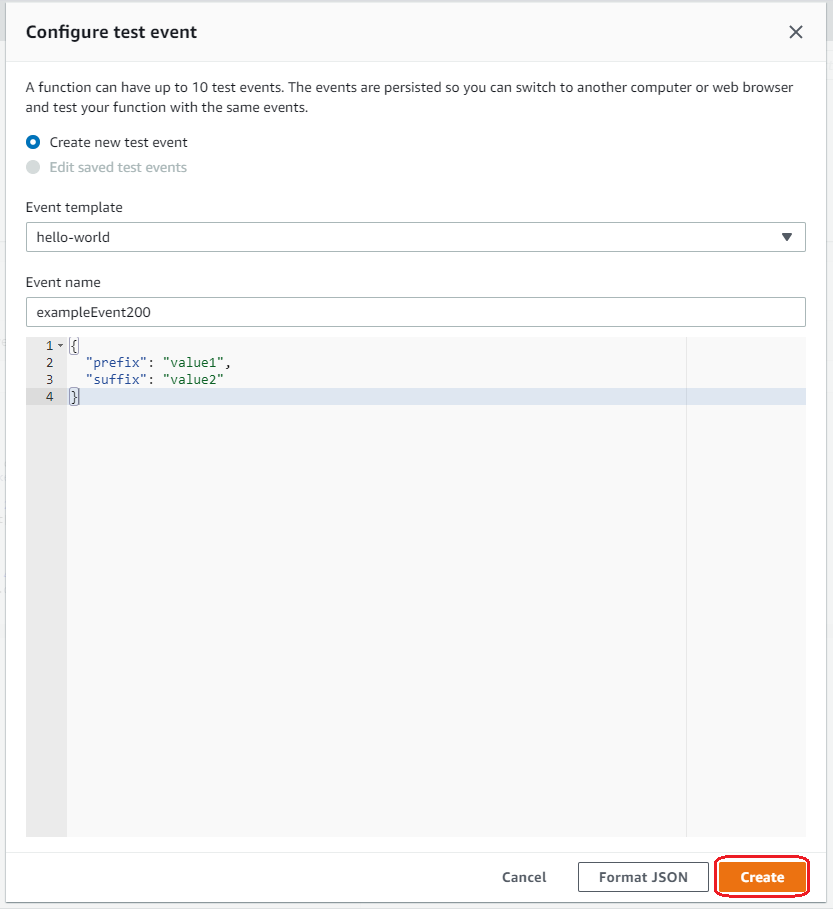Click the "prefix" key in JSON editor
Viewport: 833px width, 909px height.
coord(117,362)
